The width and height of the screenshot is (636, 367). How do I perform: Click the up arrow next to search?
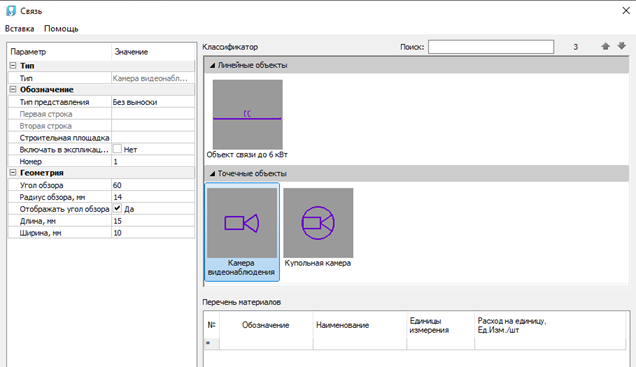[605, 46]
